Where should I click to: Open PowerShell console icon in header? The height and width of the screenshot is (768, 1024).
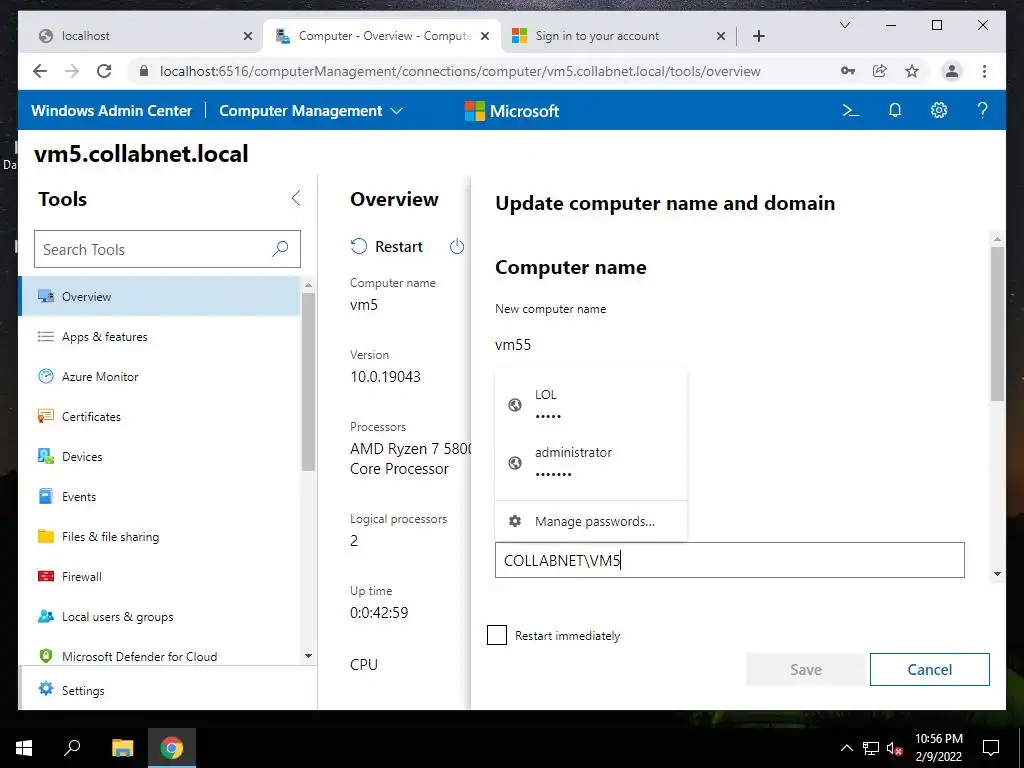tap(850, 110)
